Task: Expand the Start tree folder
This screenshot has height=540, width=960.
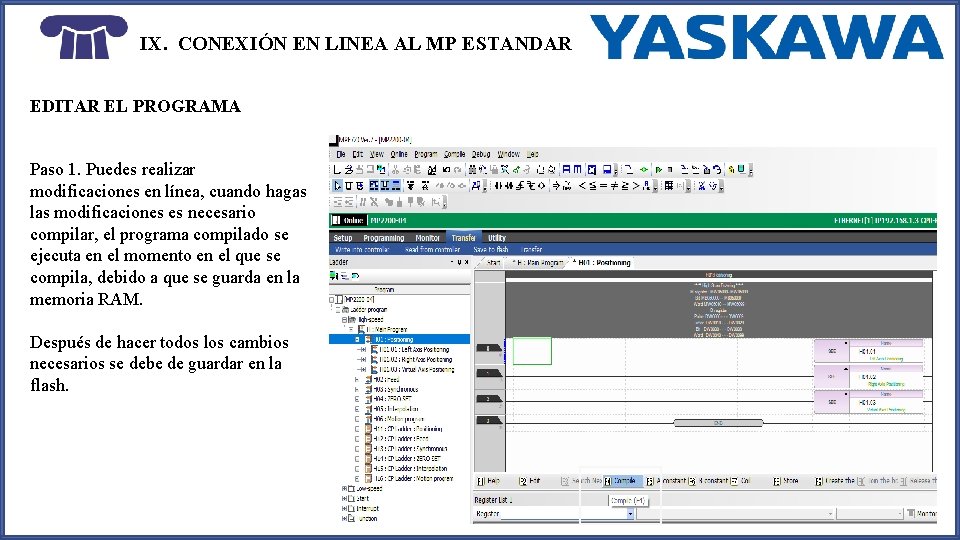Action: [x=344, y=499]
